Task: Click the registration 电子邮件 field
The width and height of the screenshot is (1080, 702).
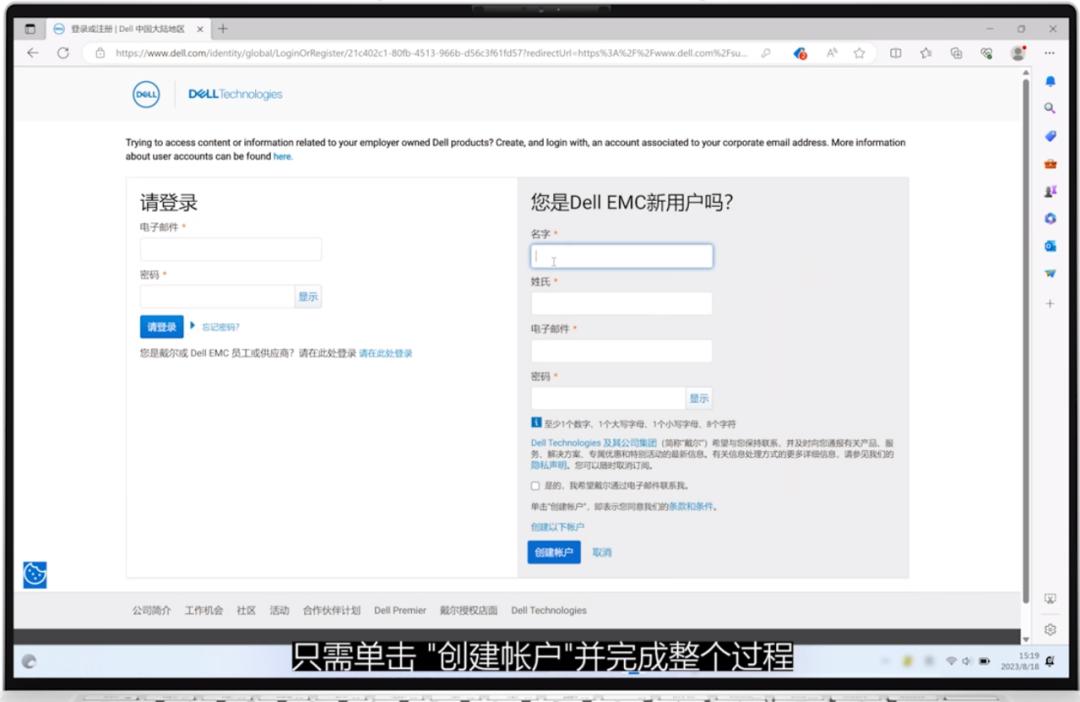Action: click(x=621, y=351)
